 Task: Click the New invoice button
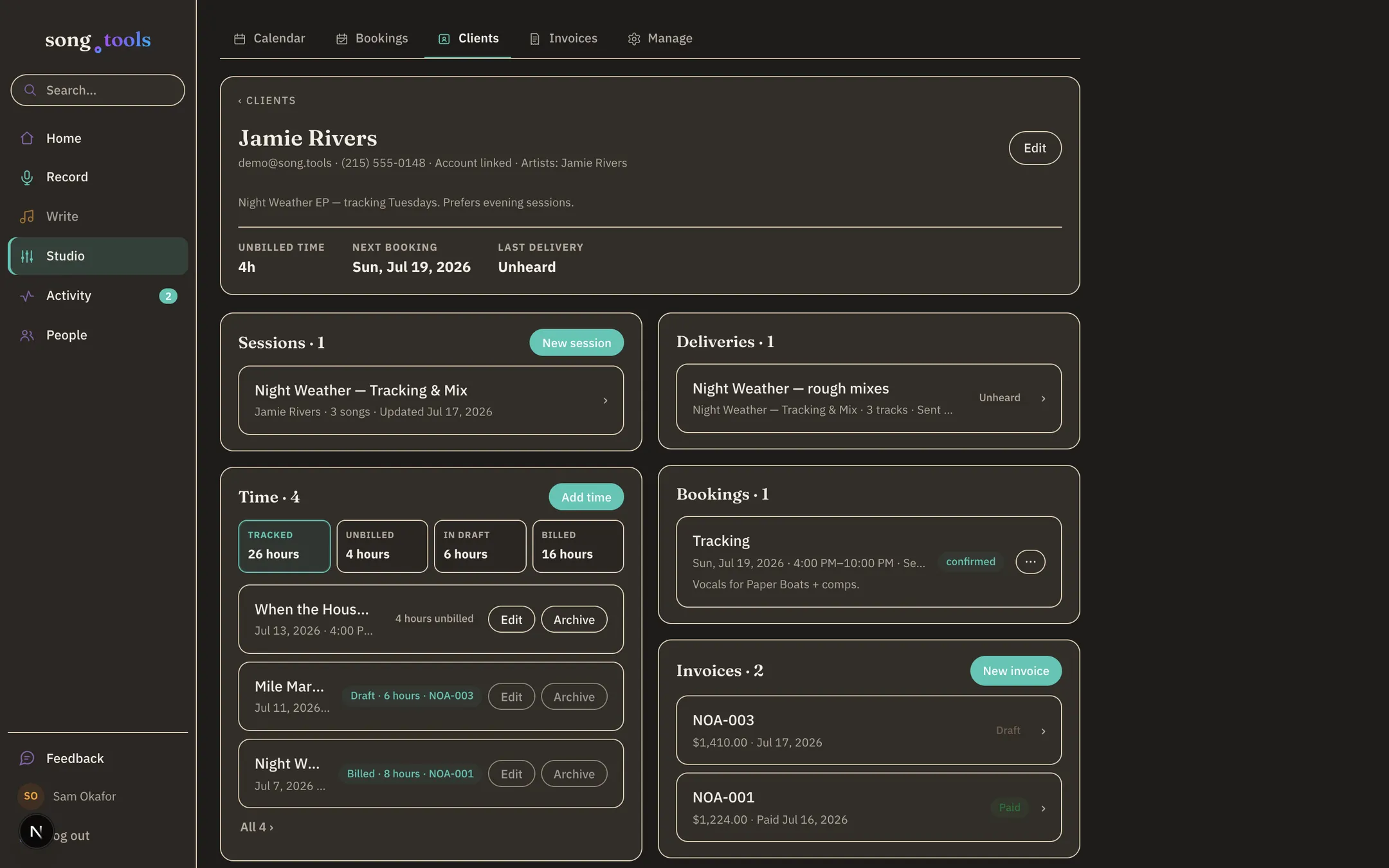point(1015,671)
